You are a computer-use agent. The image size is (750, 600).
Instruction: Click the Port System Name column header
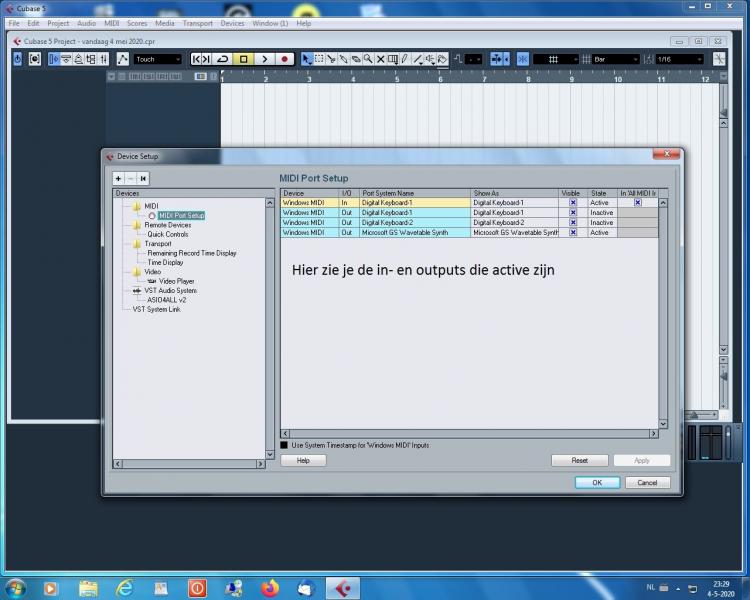click(x=414, y=193)
